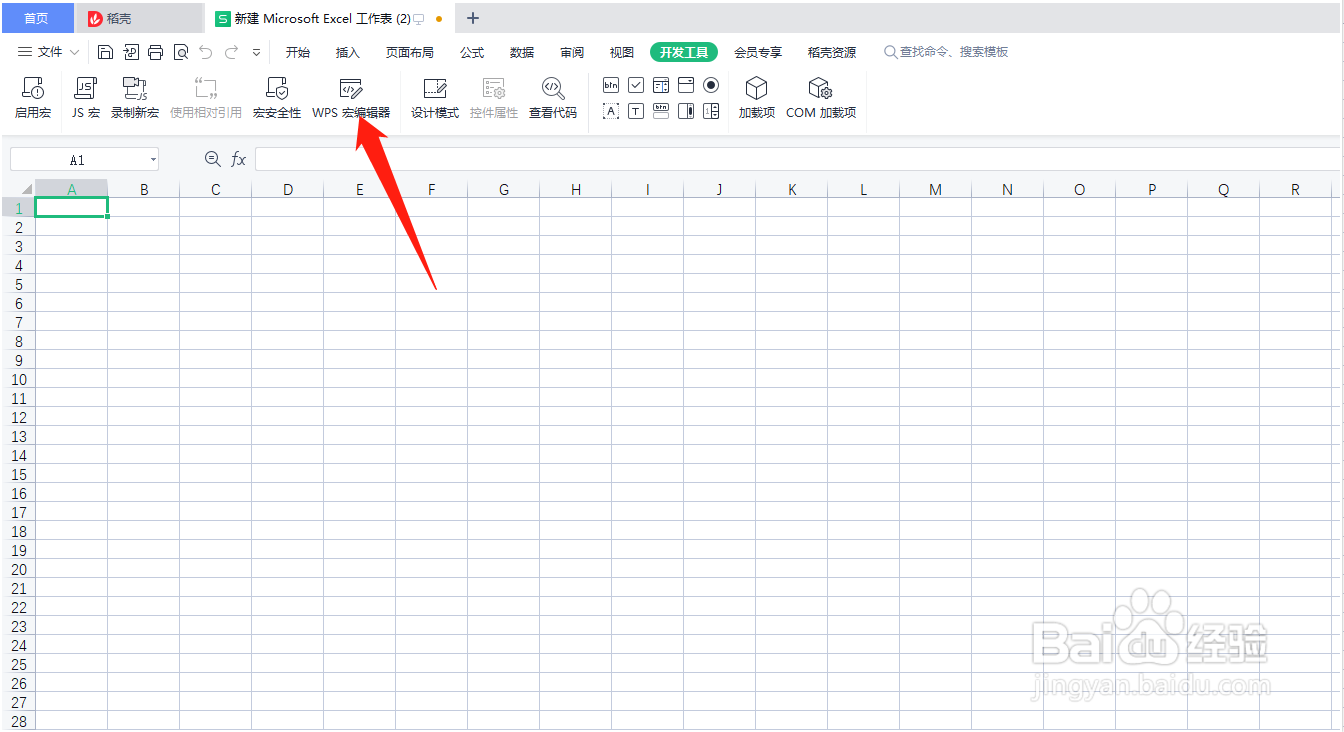Screen dimensions: 1344x732
Task: Click the 查找命令、搜索模板 search box
Action: click(946, 52)
